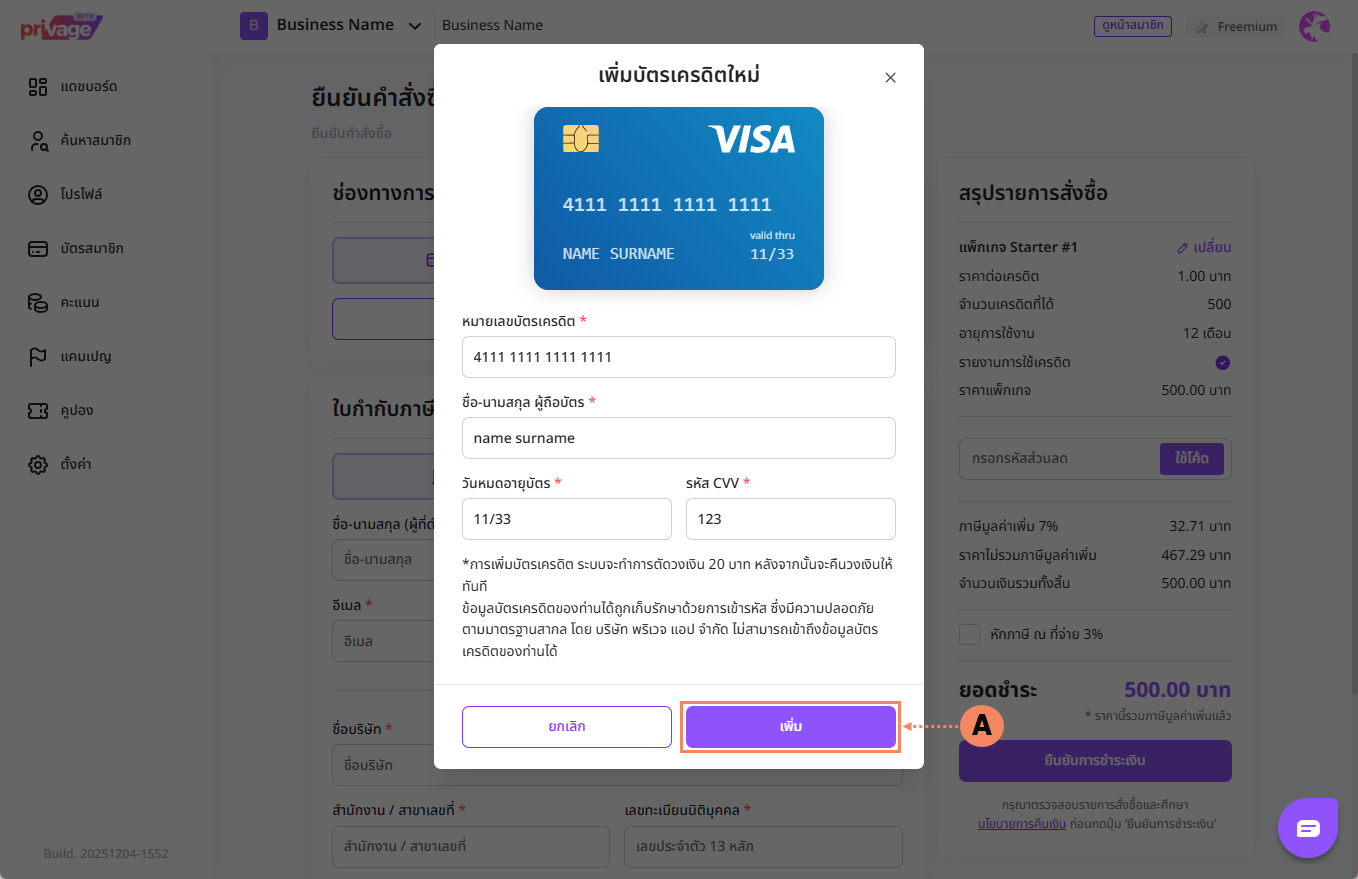Click the settings gear icon

[x=38, y=465]
